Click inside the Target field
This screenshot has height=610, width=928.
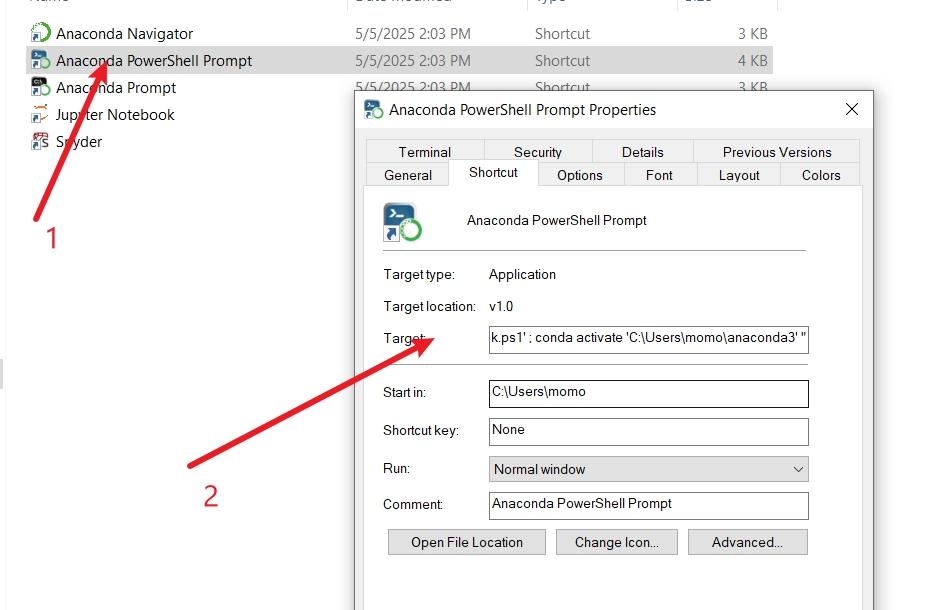[648, 340]
